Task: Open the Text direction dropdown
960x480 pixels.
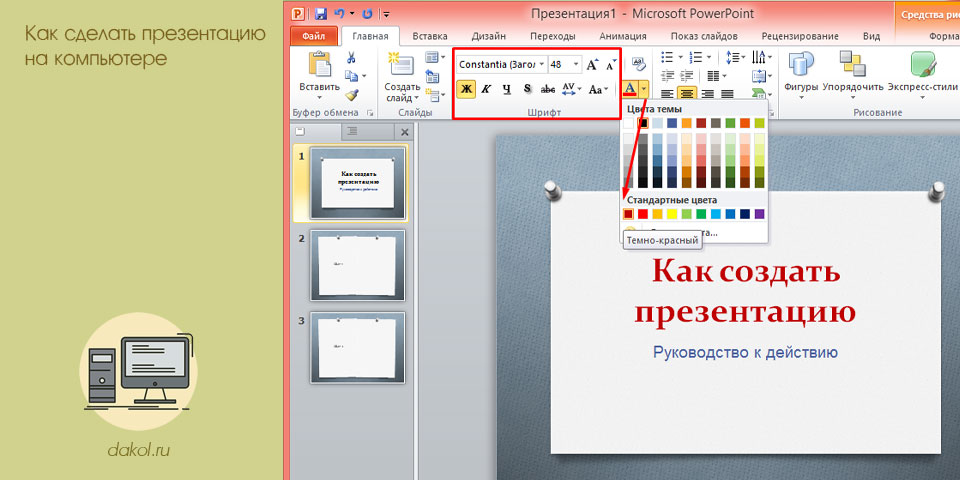Action: (762, 58)
